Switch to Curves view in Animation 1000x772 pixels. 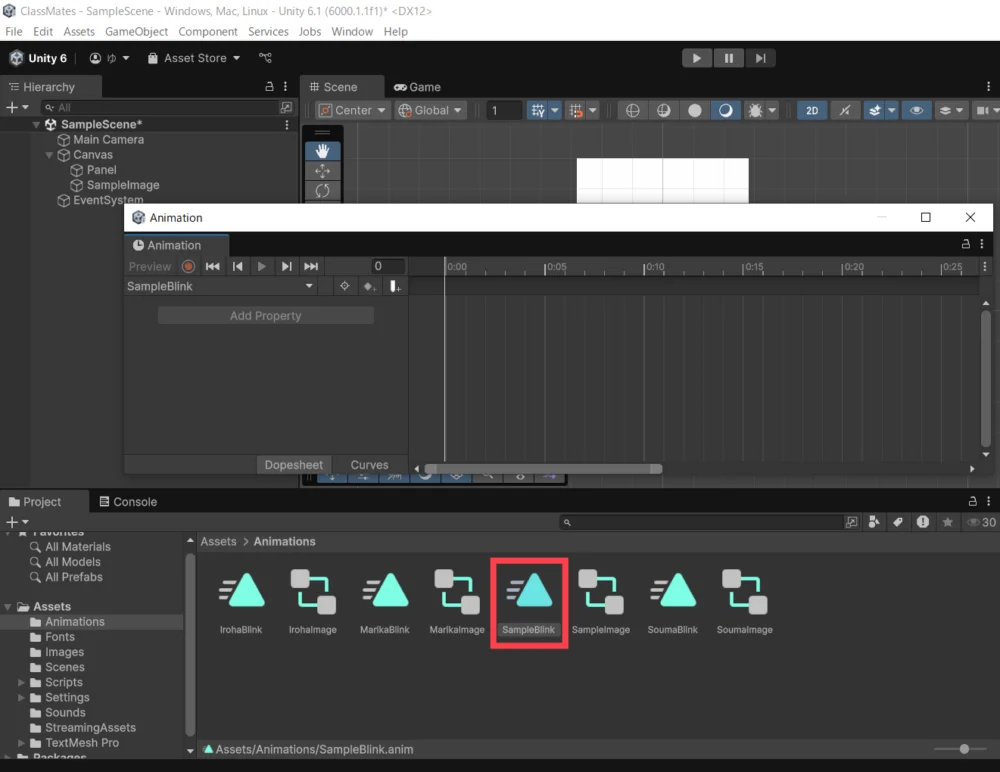[369, 465]
